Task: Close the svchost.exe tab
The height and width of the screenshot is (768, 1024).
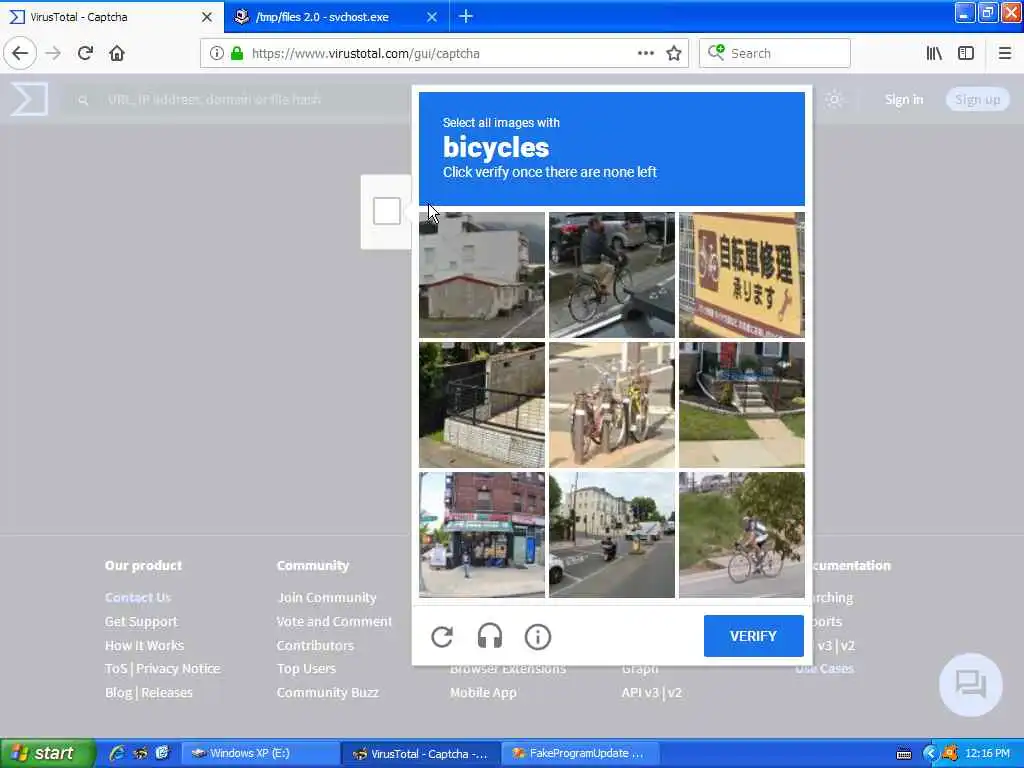Action: point(432,17)
